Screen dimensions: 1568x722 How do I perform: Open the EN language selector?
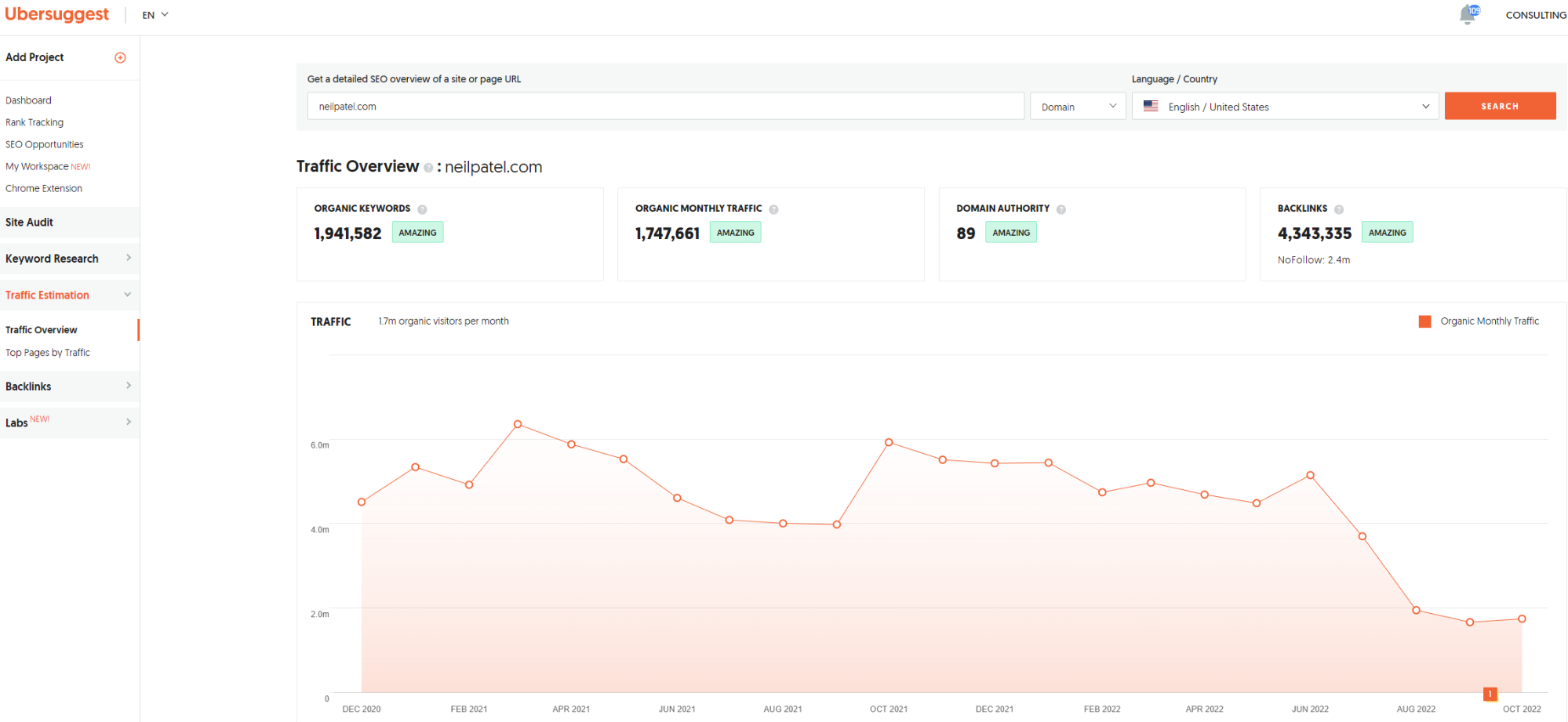pos(154,14)
